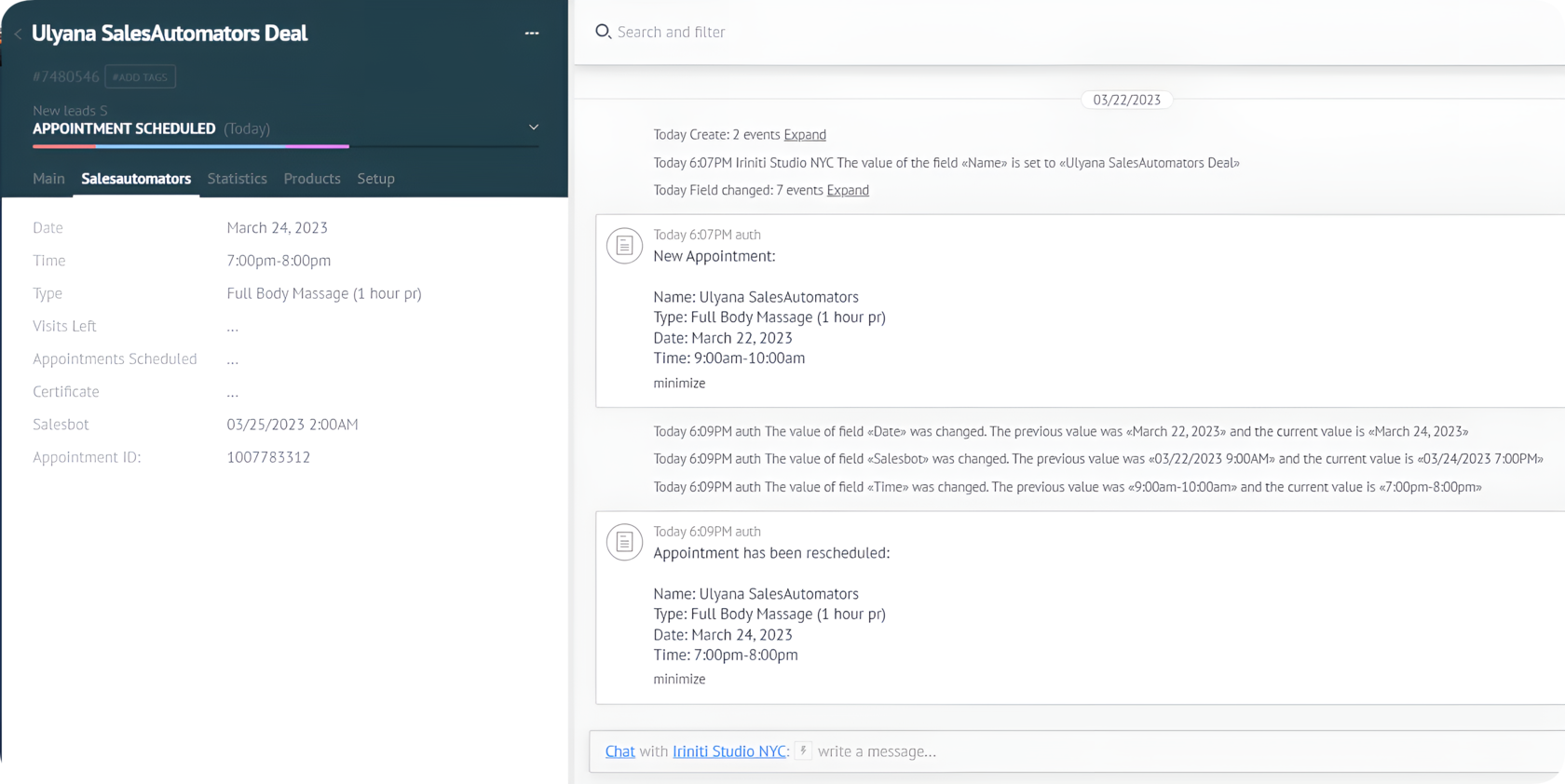The width and height of the screenshot is (1565, 784).
Task: Open the Setup tab
Action: click(375, 179)
